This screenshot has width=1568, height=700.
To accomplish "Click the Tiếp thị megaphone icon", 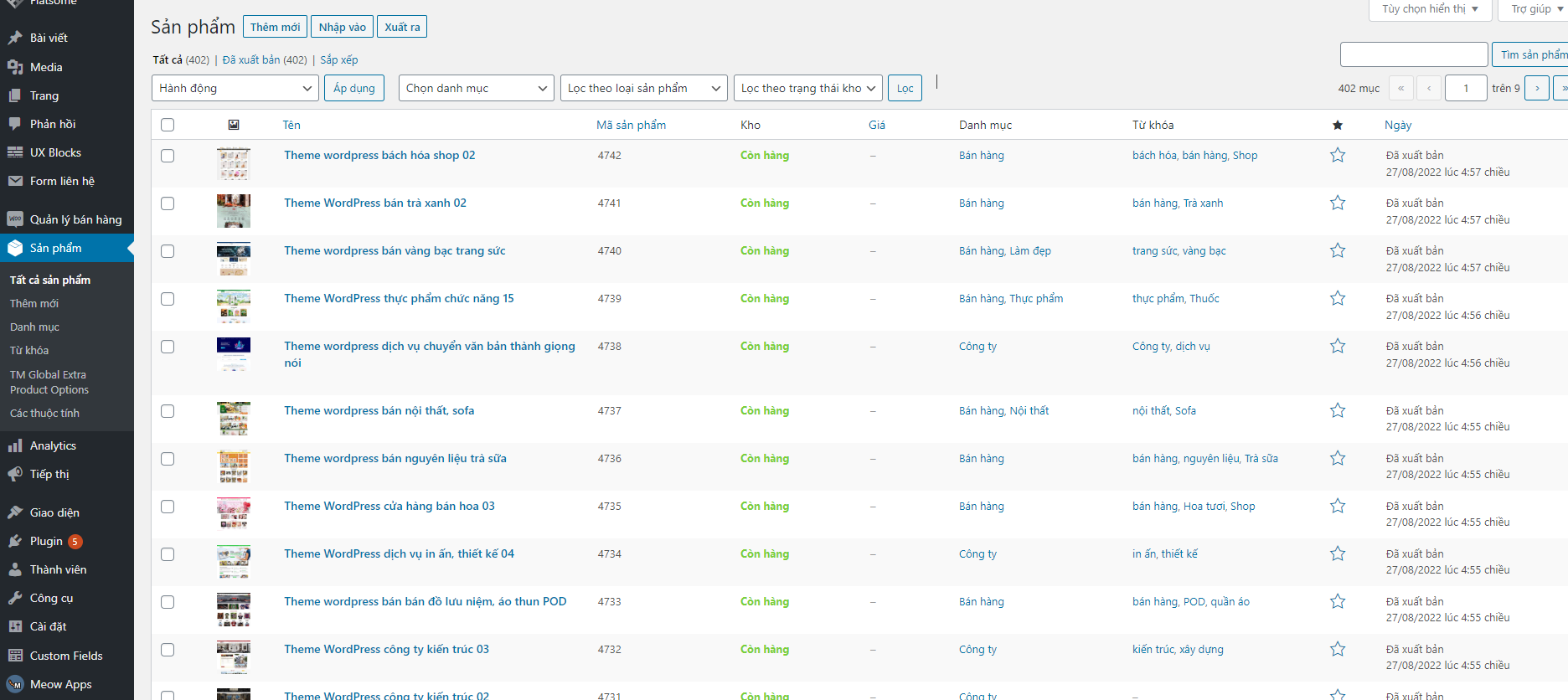I will (x=15, y=474).
